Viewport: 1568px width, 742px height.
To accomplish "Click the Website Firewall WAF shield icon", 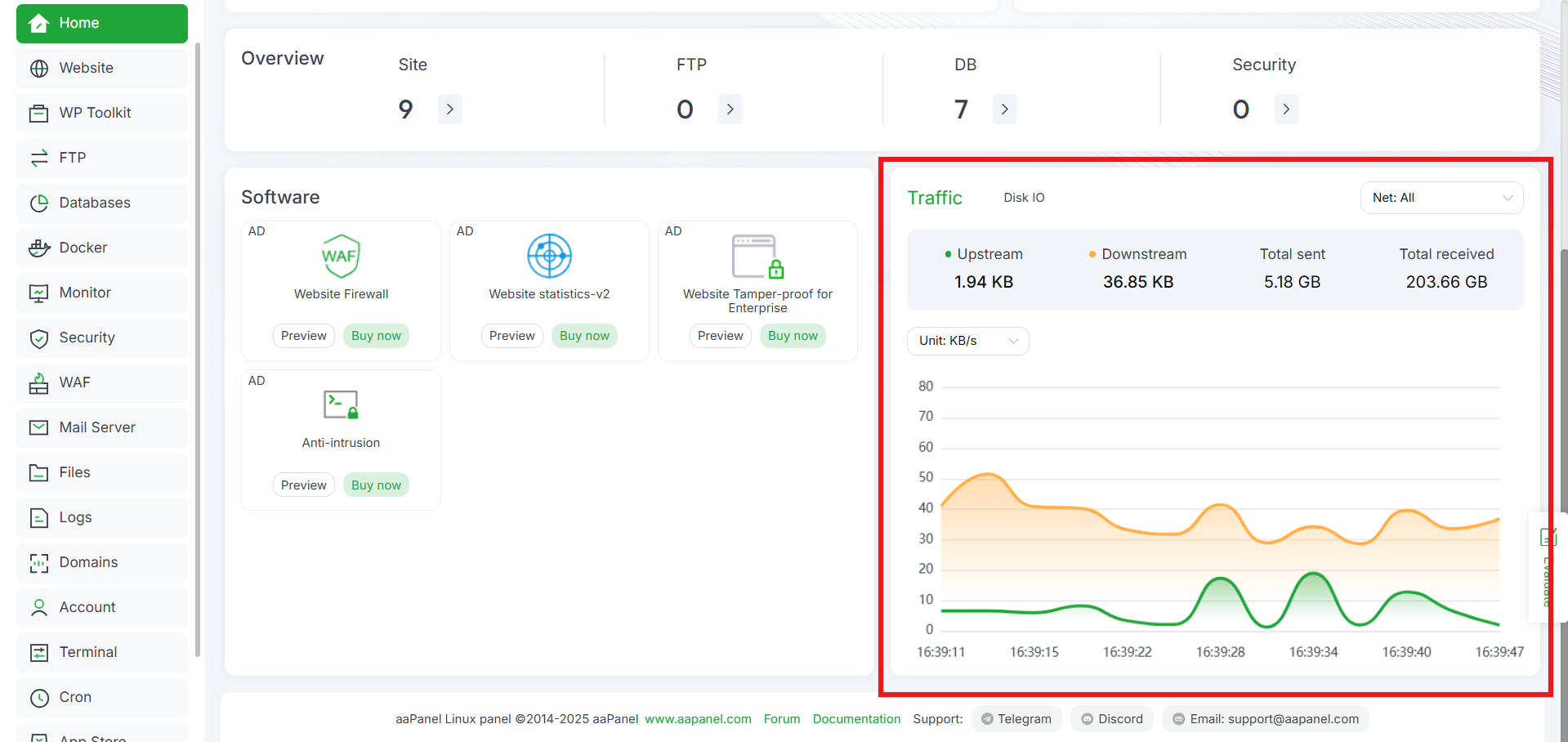I will (x=341, y=256).
